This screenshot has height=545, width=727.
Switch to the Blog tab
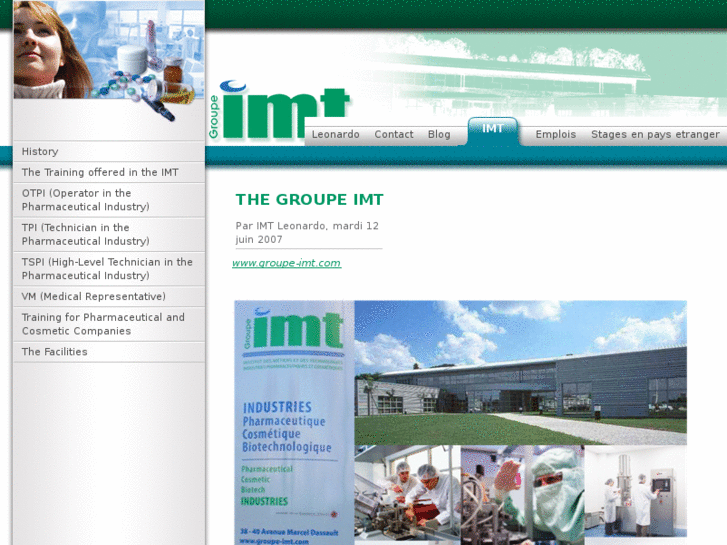[439, 135]
